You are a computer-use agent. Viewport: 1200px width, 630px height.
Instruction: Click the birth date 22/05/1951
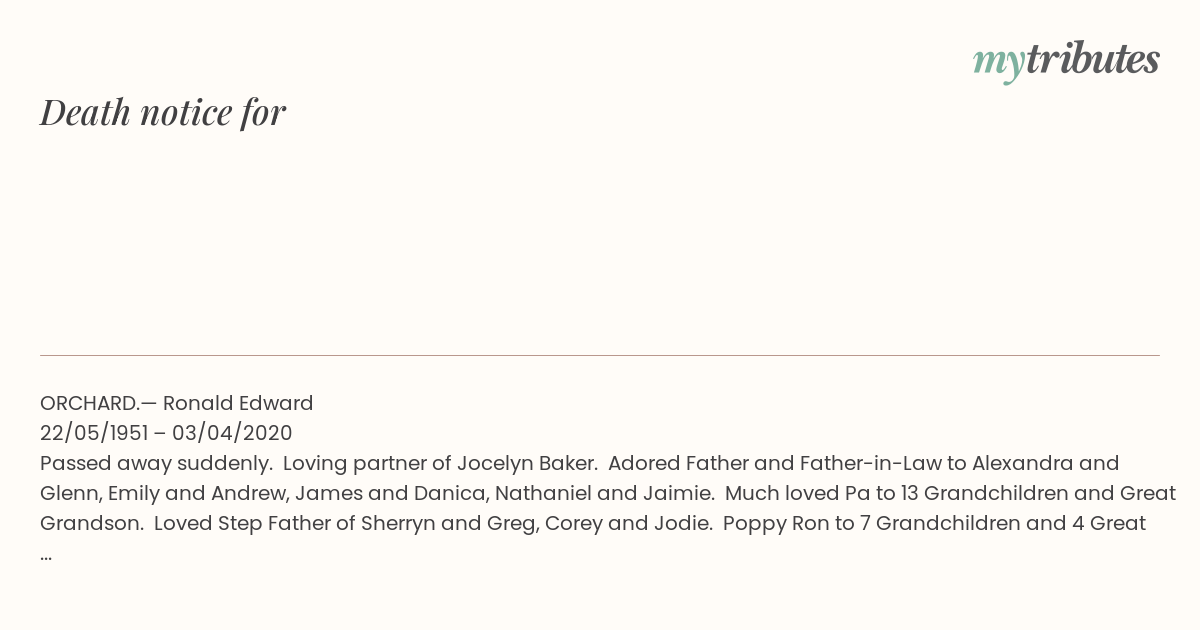tap(94, 433)
